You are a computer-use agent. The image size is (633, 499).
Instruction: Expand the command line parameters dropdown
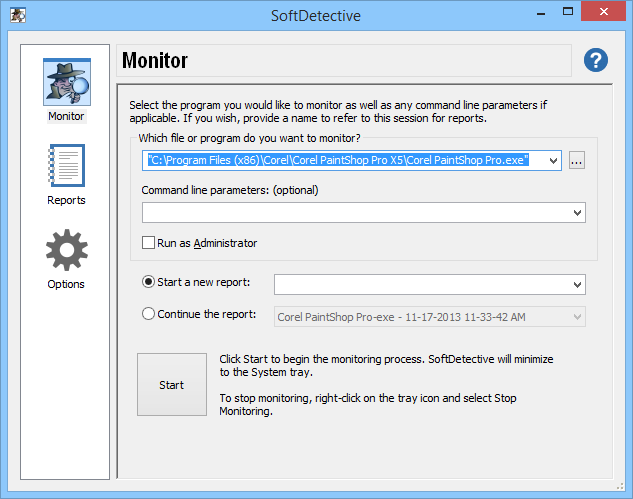click(x=577, y=213)
